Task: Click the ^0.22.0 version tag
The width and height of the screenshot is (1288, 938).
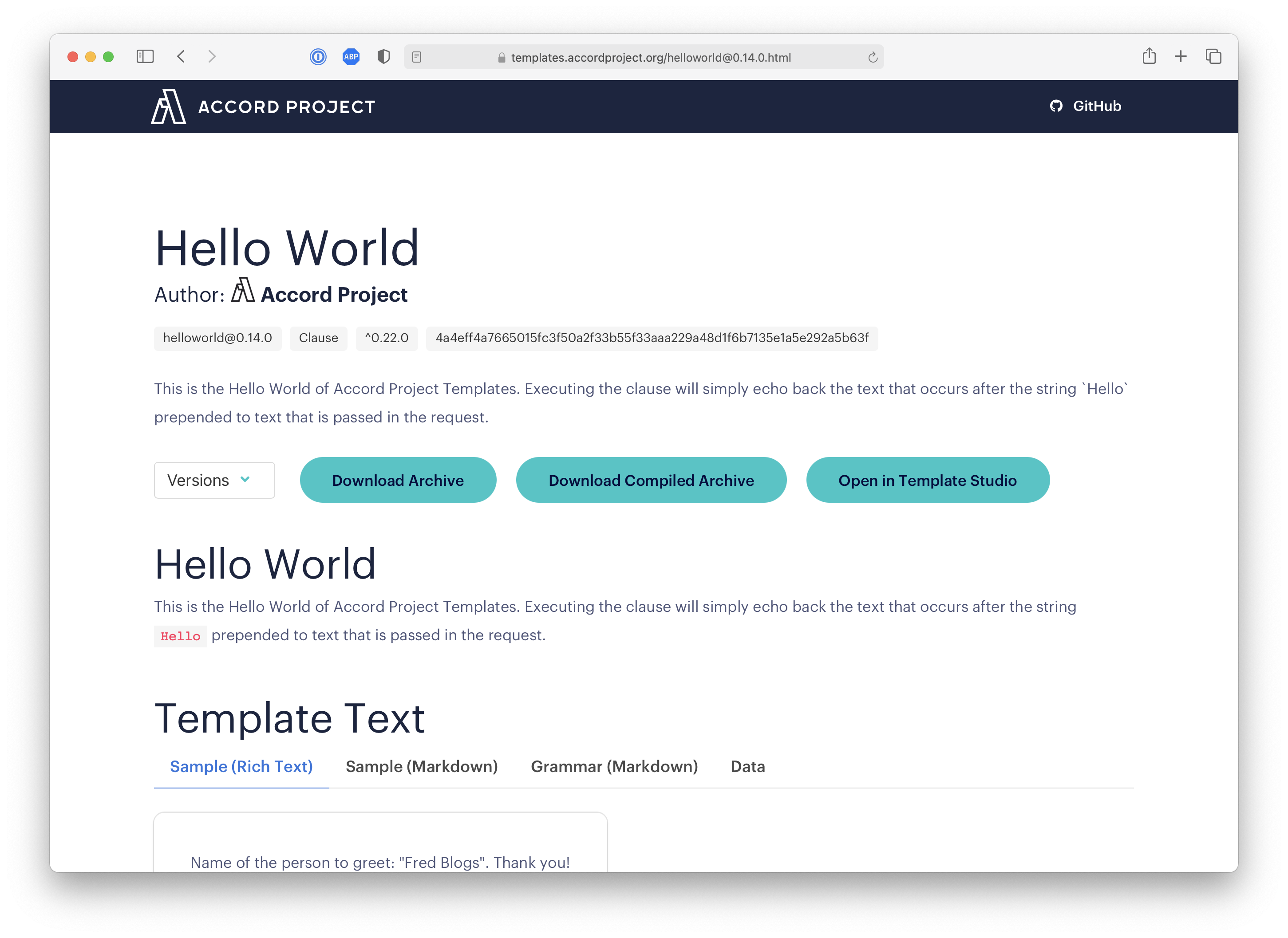Action: coord(387,338)
